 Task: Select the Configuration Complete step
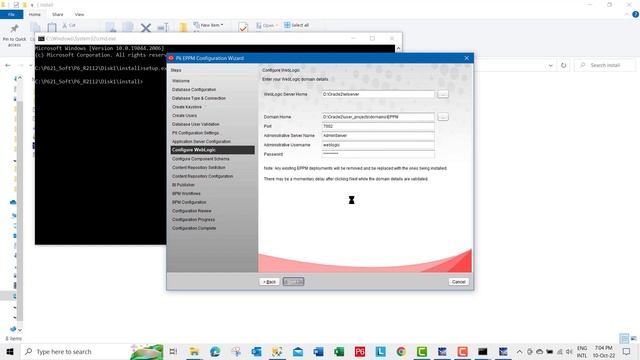point(194,228)
